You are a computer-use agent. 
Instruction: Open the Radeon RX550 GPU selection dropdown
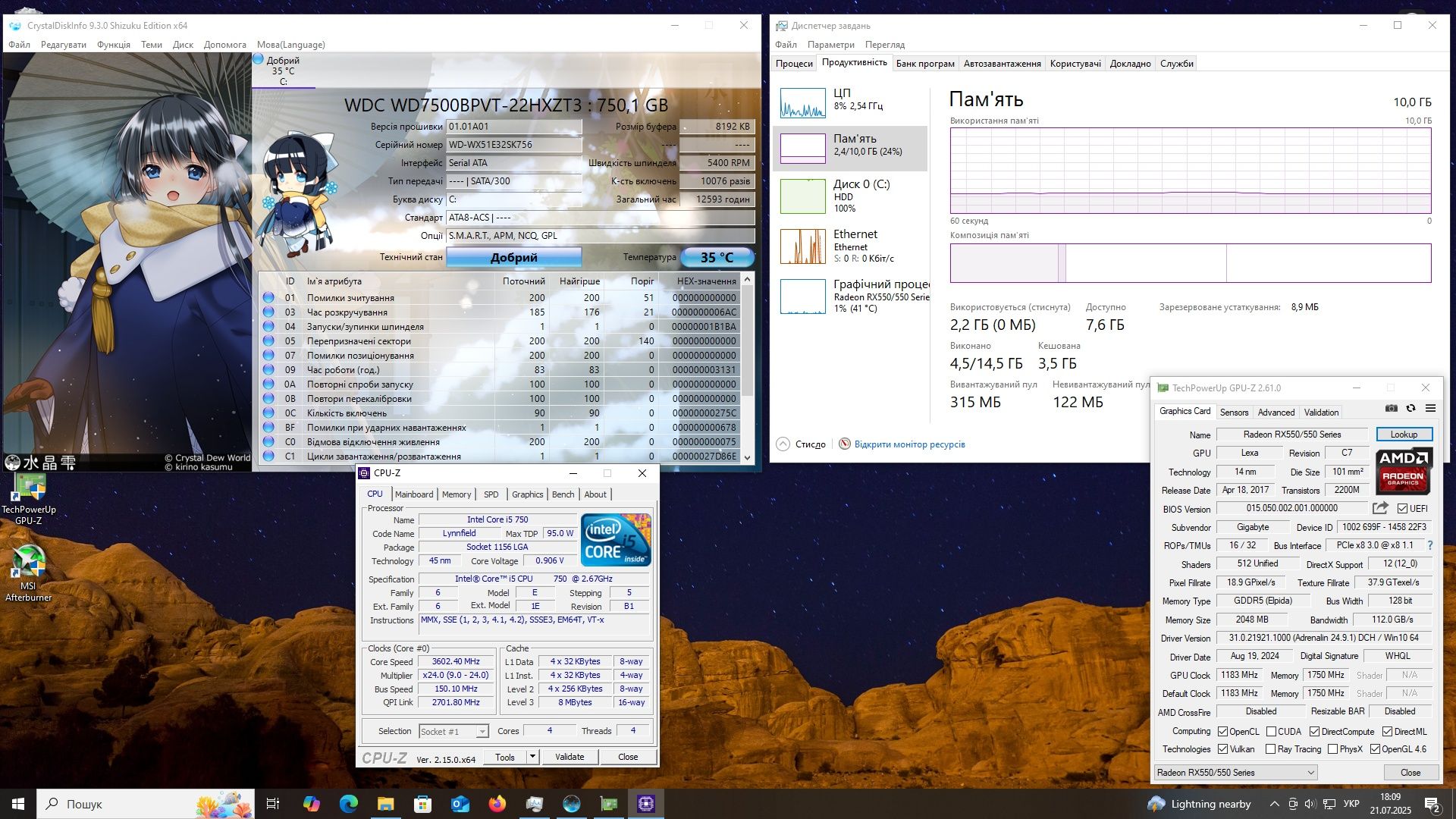[x=1235, y=772]
